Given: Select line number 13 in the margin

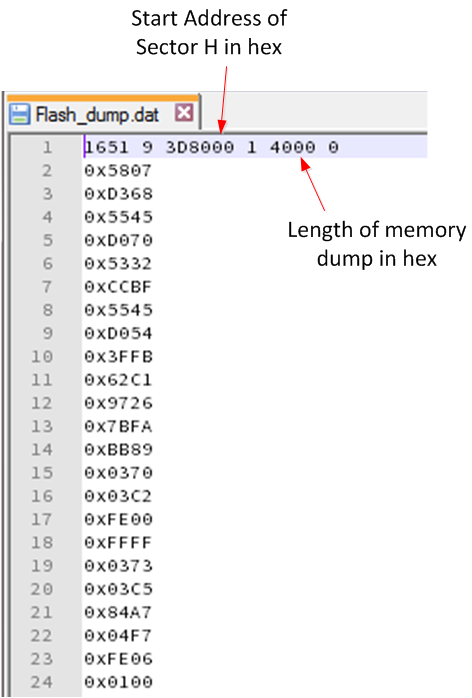Looking at the screenshot, I should pyautogui.click(x=42, y=426).
